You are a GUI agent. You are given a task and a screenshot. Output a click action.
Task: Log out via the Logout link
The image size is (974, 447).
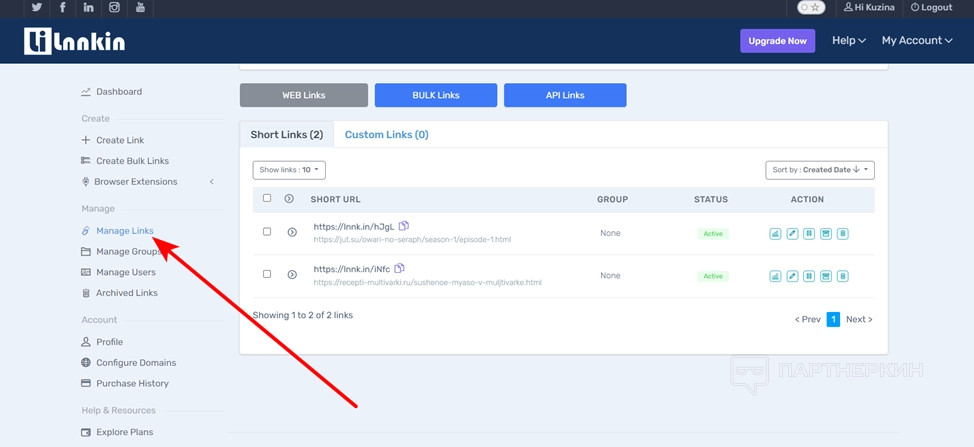pos(931,7)
